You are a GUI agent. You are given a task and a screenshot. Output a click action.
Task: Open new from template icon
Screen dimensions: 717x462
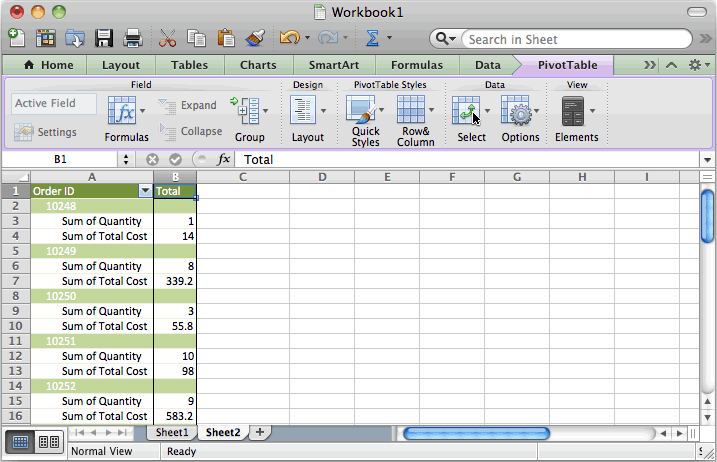coord(45,38)
